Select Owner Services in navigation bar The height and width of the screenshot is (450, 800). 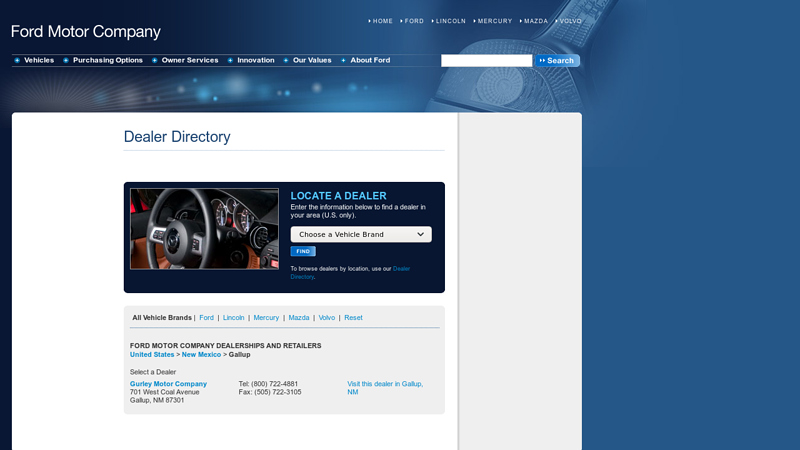click(x=189, y=60)
